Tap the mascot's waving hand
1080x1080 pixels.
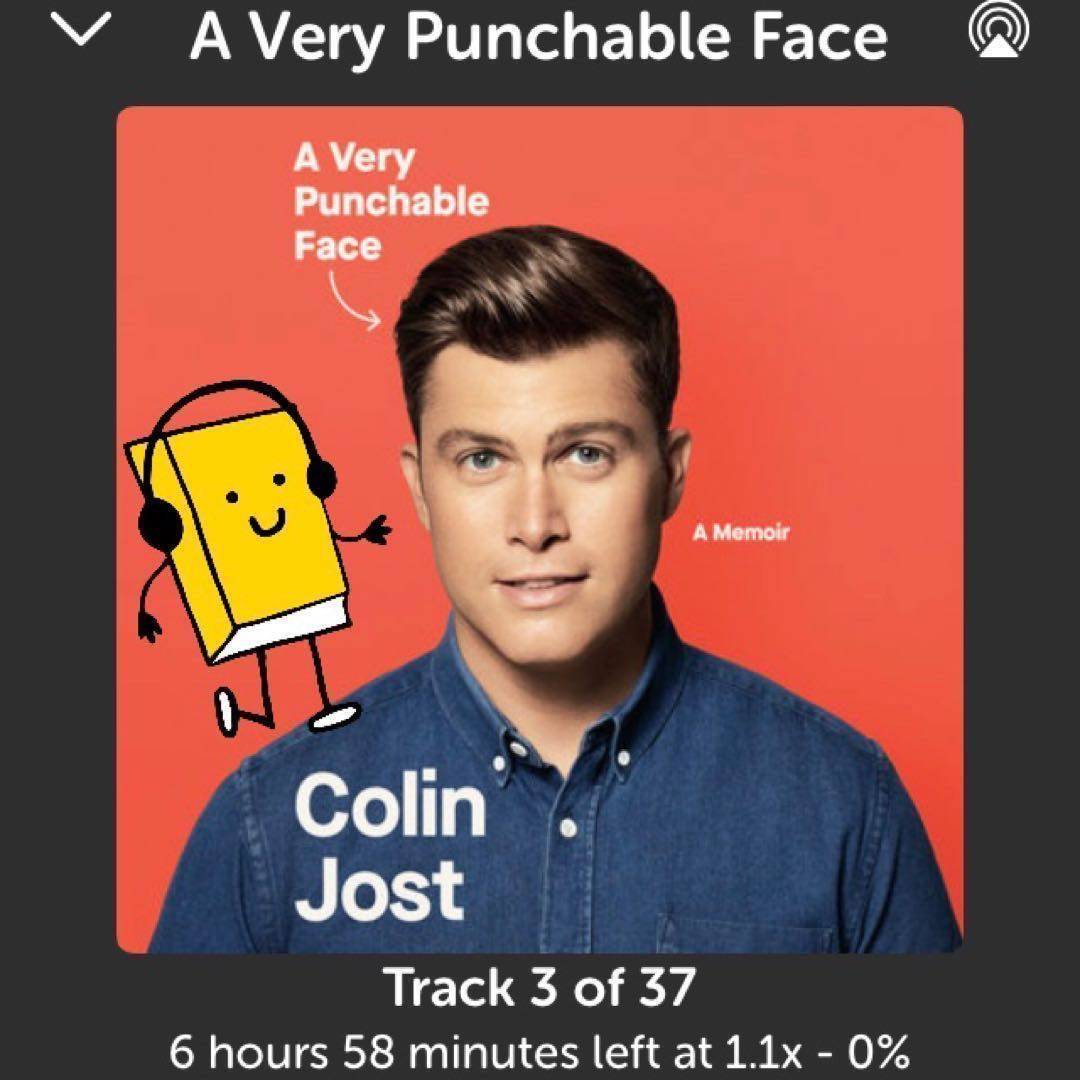click(x=377, y=531)
